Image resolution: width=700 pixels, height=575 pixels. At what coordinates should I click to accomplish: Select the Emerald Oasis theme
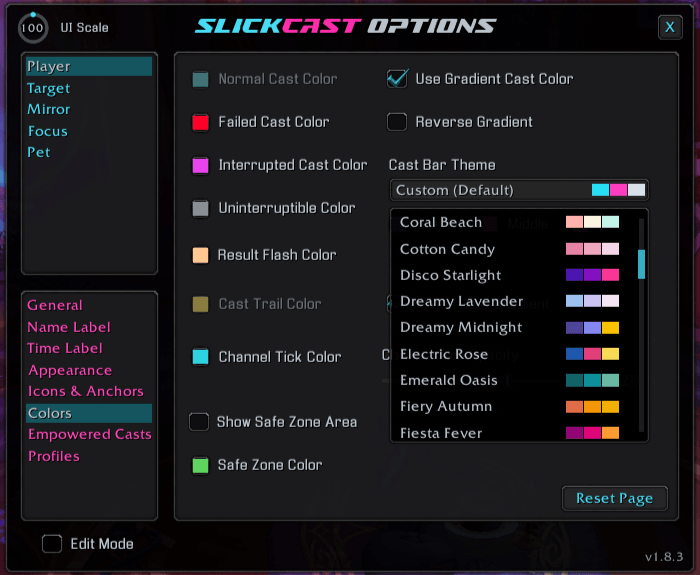coord(509,380)
